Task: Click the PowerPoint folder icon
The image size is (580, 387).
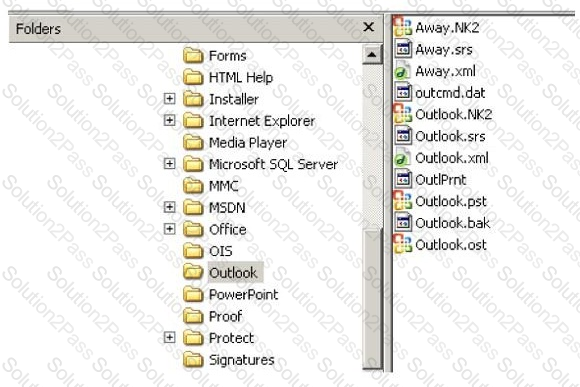Action: (193, 294)
